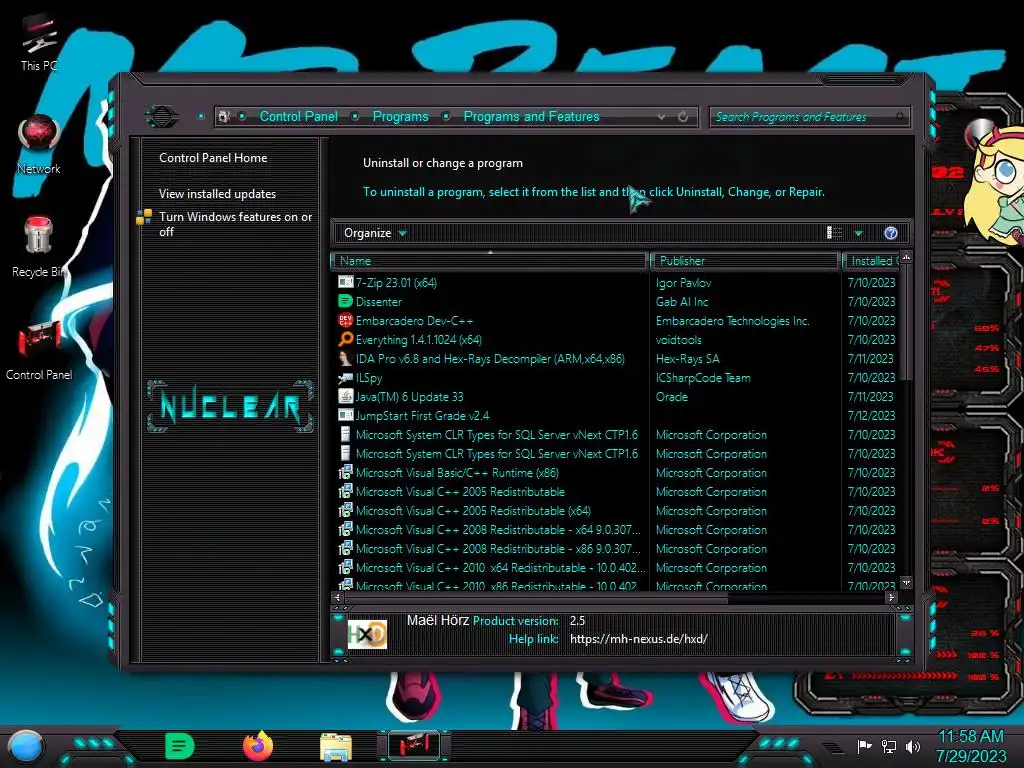This screenshot has height=768, width=1024.
Task: Click the back navigation orb in window
Action: click(x=161, y=117)
